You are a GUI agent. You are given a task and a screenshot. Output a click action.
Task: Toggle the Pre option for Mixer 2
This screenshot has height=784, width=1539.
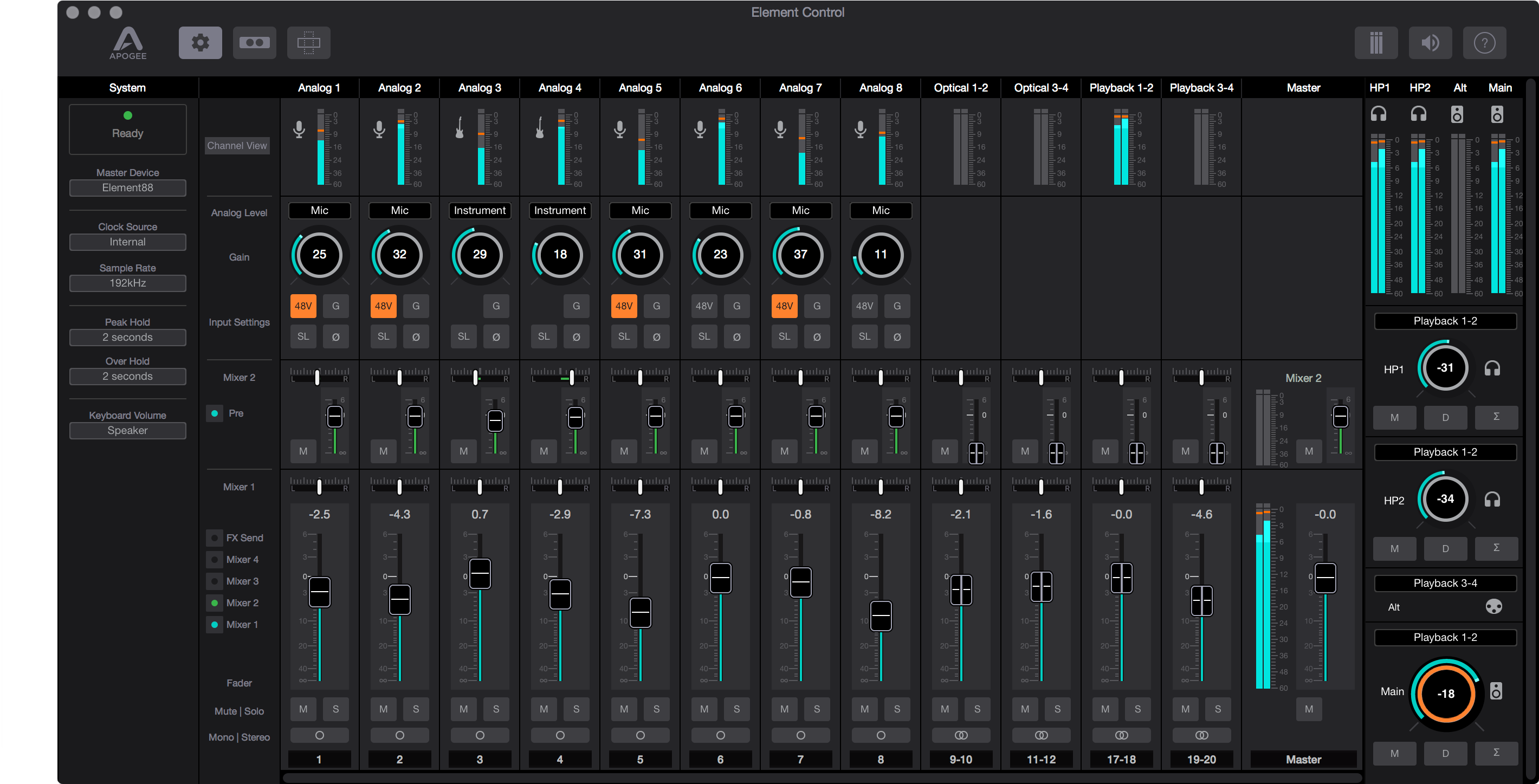coord(215,413)
